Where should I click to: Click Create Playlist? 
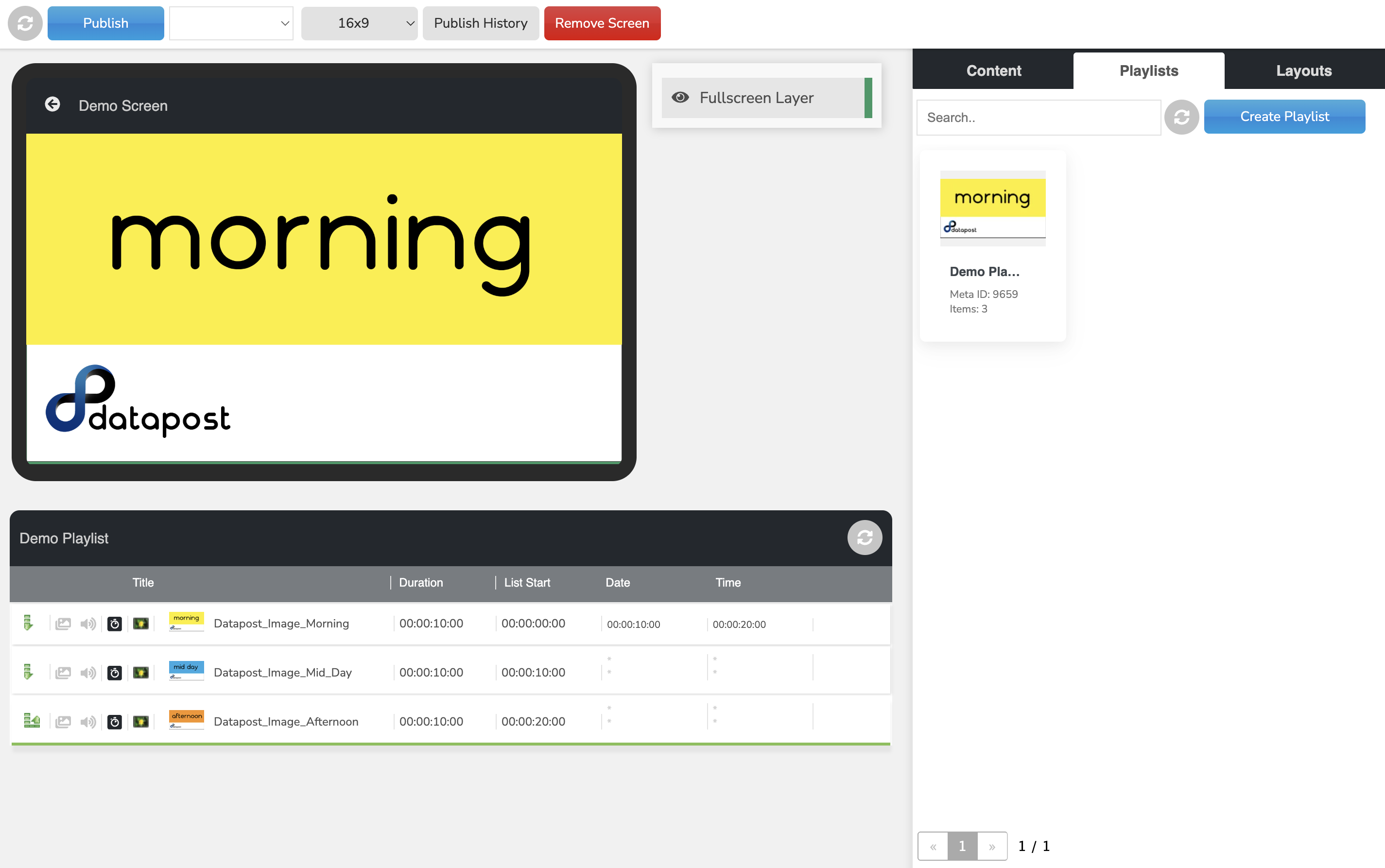(x=1284, y=117)
